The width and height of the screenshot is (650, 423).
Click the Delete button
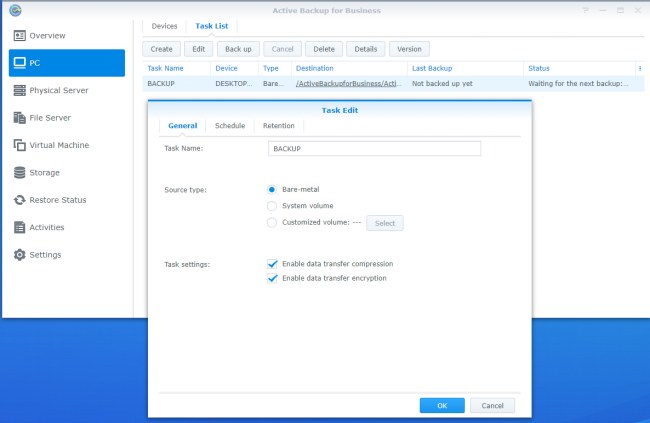click(324, 49)
